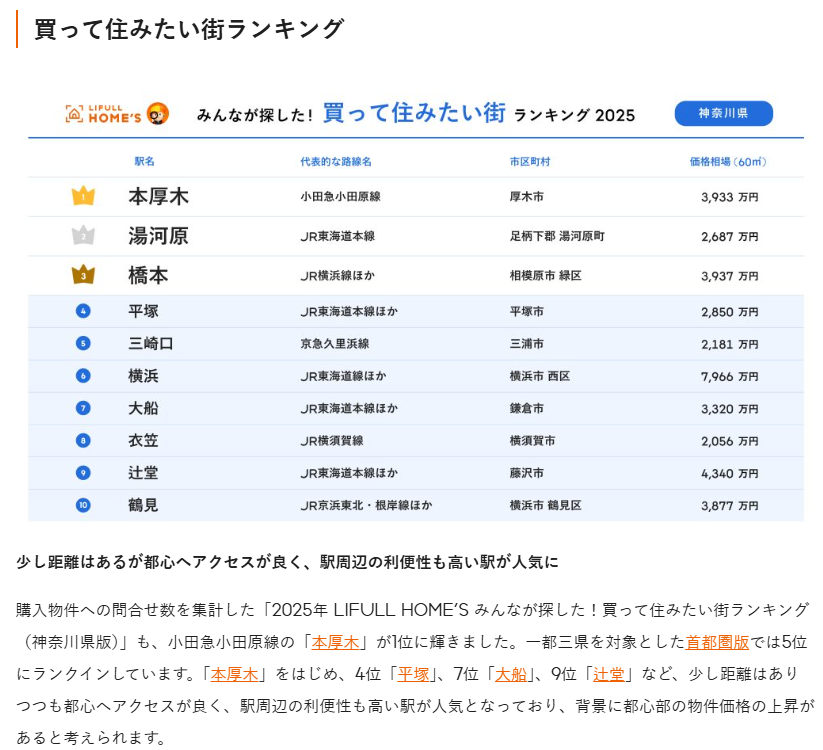Click the price 2,687 万円
This screenshot has height=750, width=823.
coord(730,237)
